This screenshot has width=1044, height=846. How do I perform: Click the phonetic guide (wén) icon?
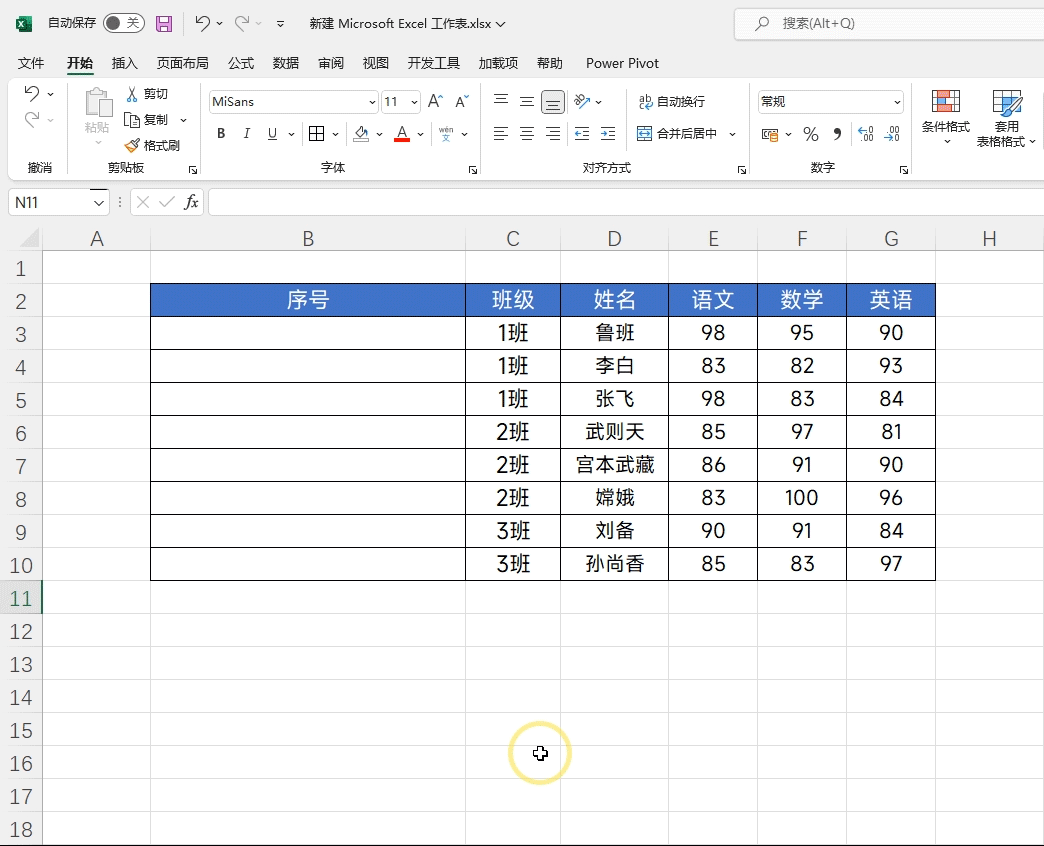click(446, 134)
